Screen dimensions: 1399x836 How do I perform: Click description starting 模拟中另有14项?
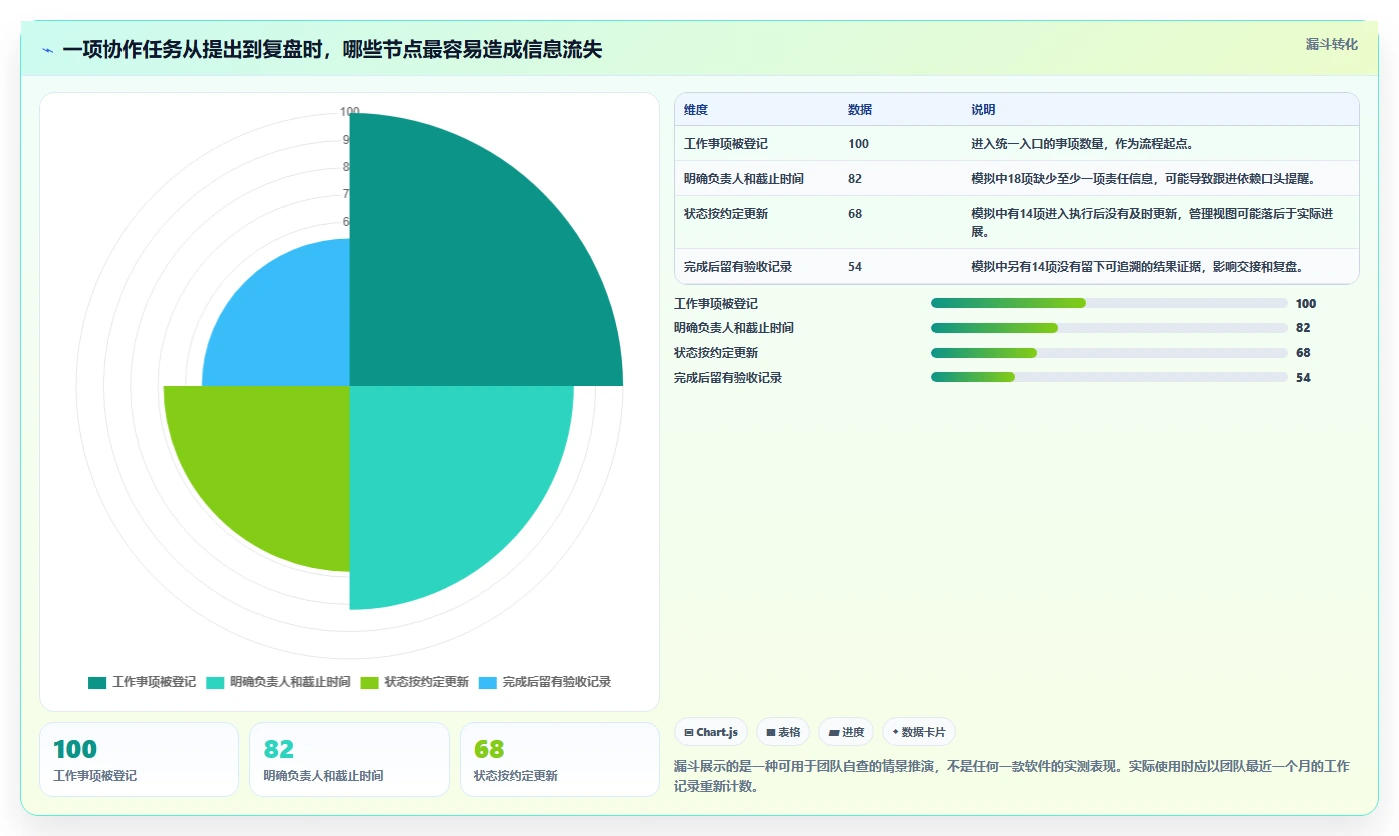pos(1137,267)
